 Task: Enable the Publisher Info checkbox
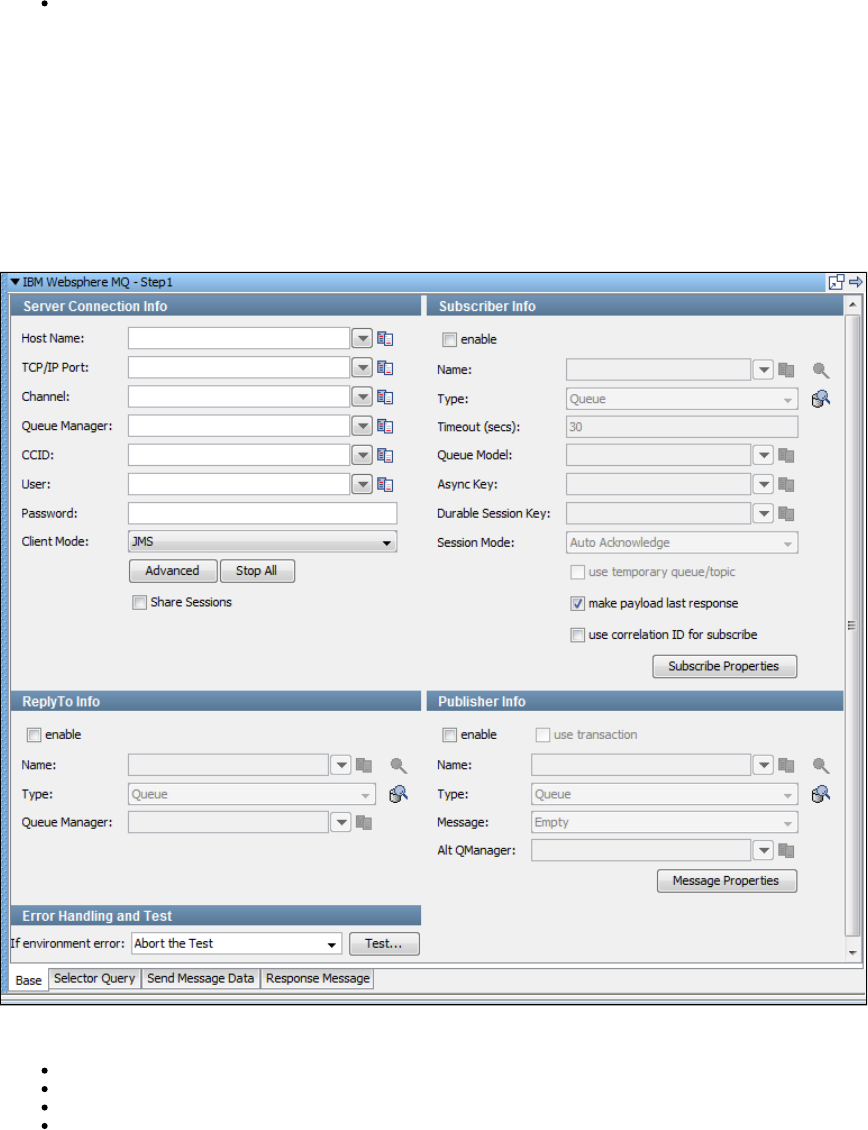click(450, 735)
